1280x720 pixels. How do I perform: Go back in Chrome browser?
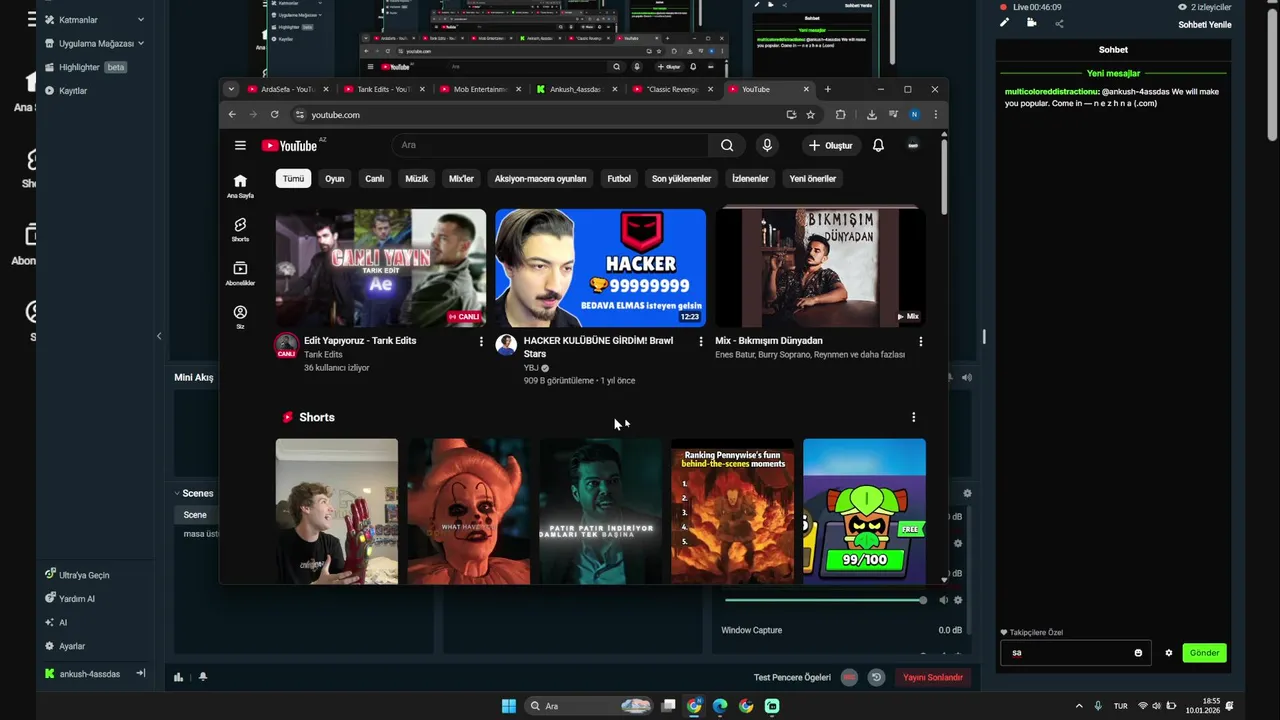pyautogui.click(x=232, y=115)
